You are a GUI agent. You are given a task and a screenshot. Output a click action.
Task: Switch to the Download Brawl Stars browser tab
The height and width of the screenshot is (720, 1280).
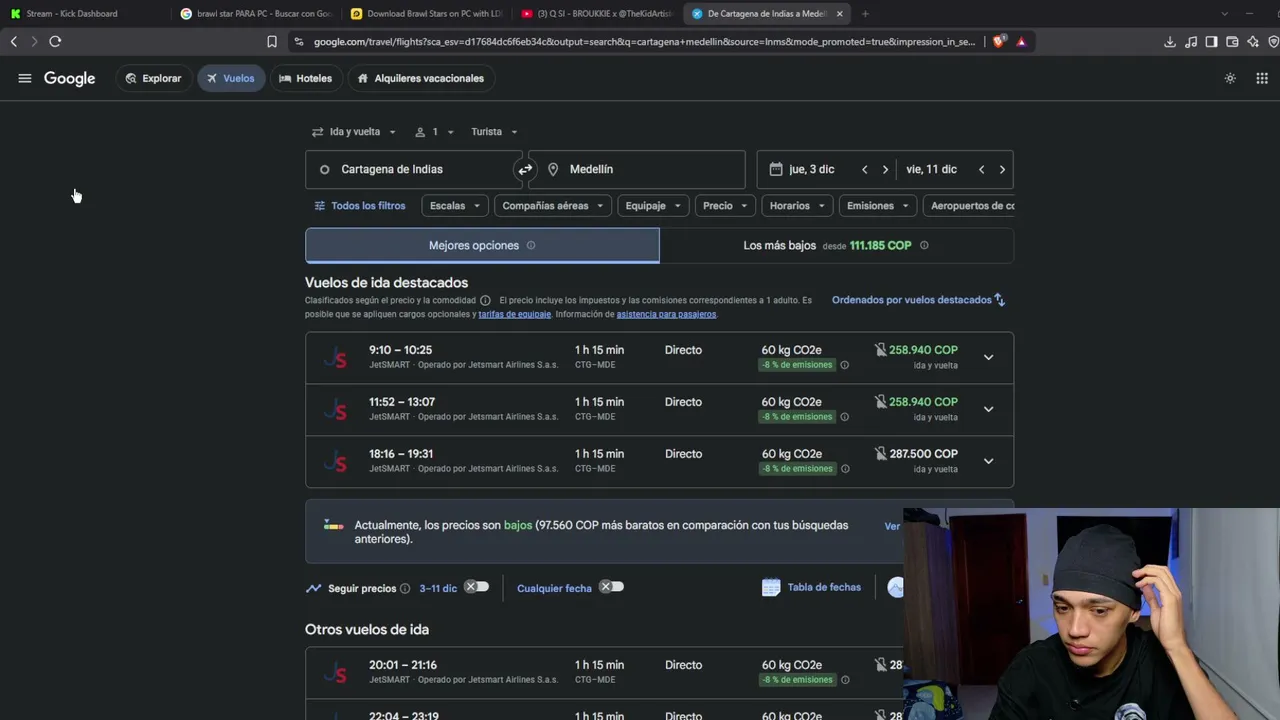(427, 14)
